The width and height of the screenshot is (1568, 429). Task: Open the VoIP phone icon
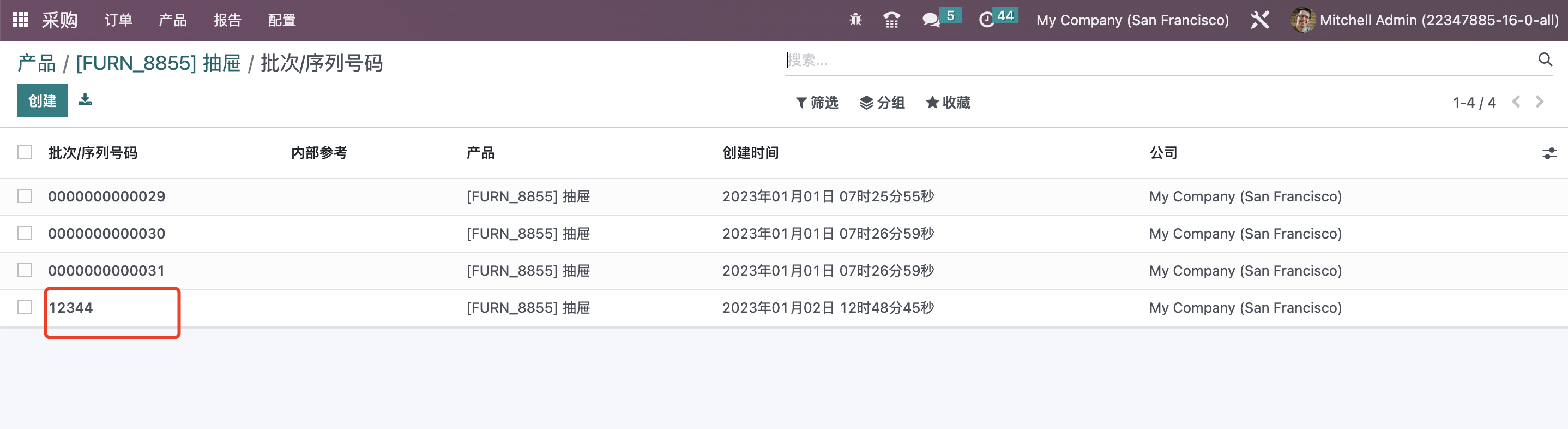891,20
